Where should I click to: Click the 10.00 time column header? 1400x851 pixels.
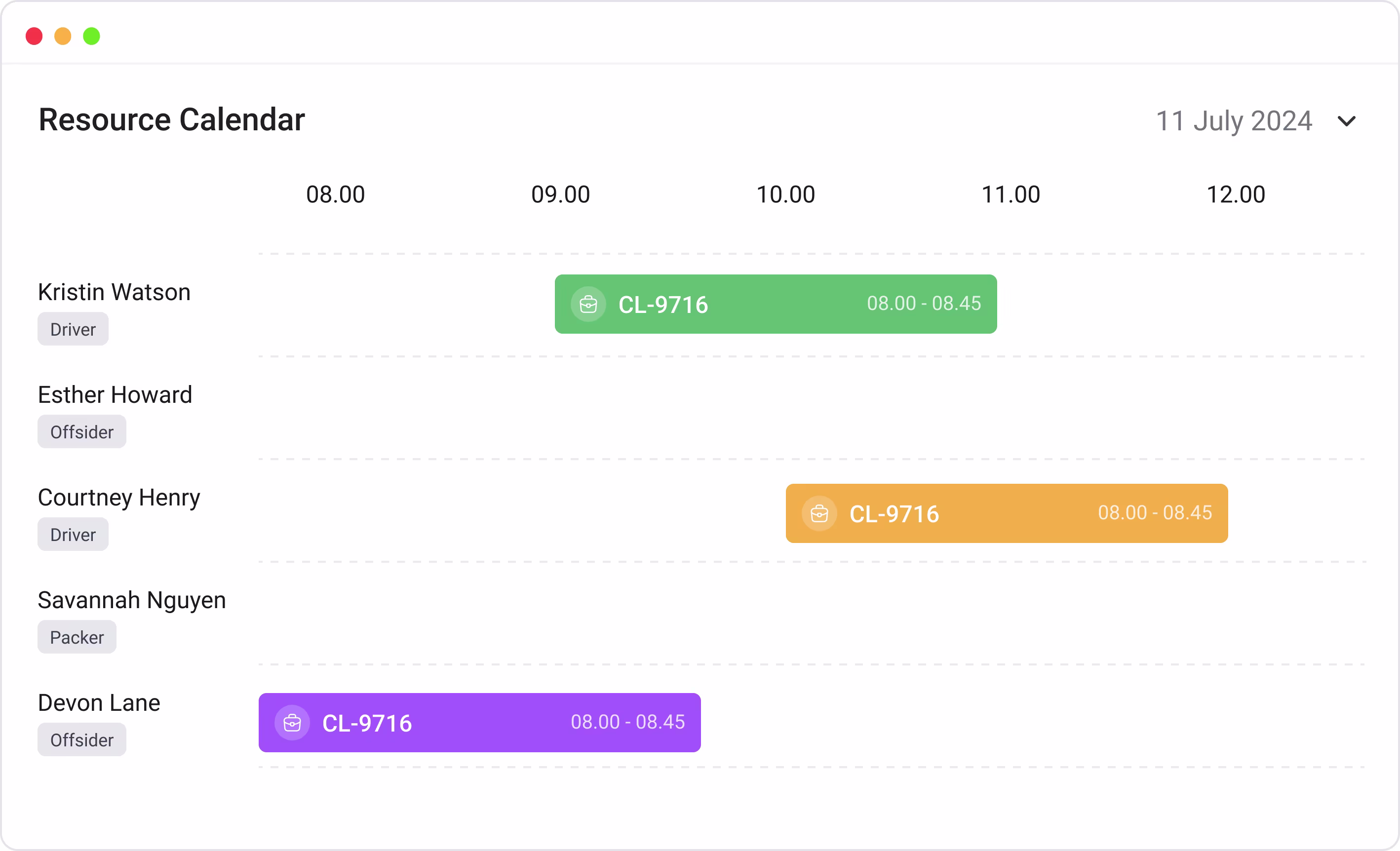coord(785,195)
